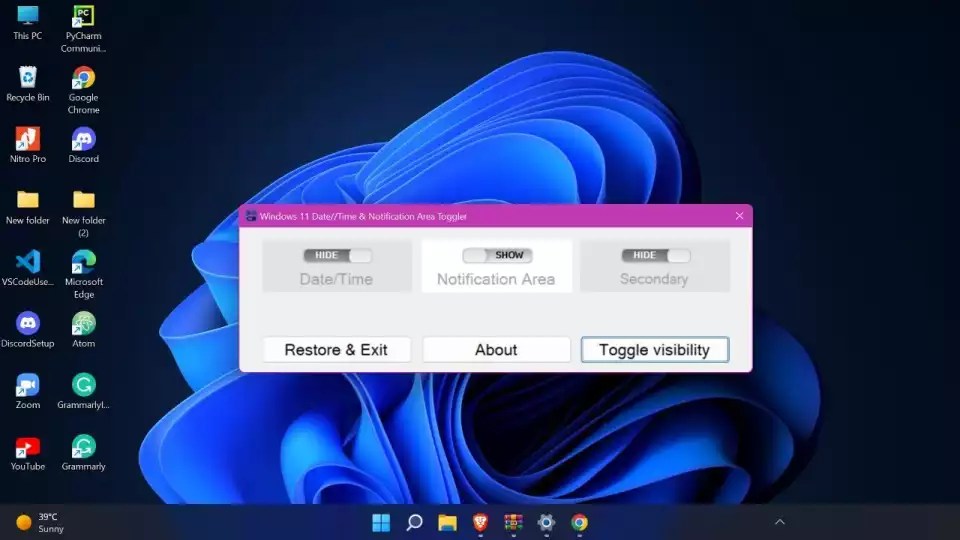Open the About button
Screen dimensions: 960x540
coord(496,350)
